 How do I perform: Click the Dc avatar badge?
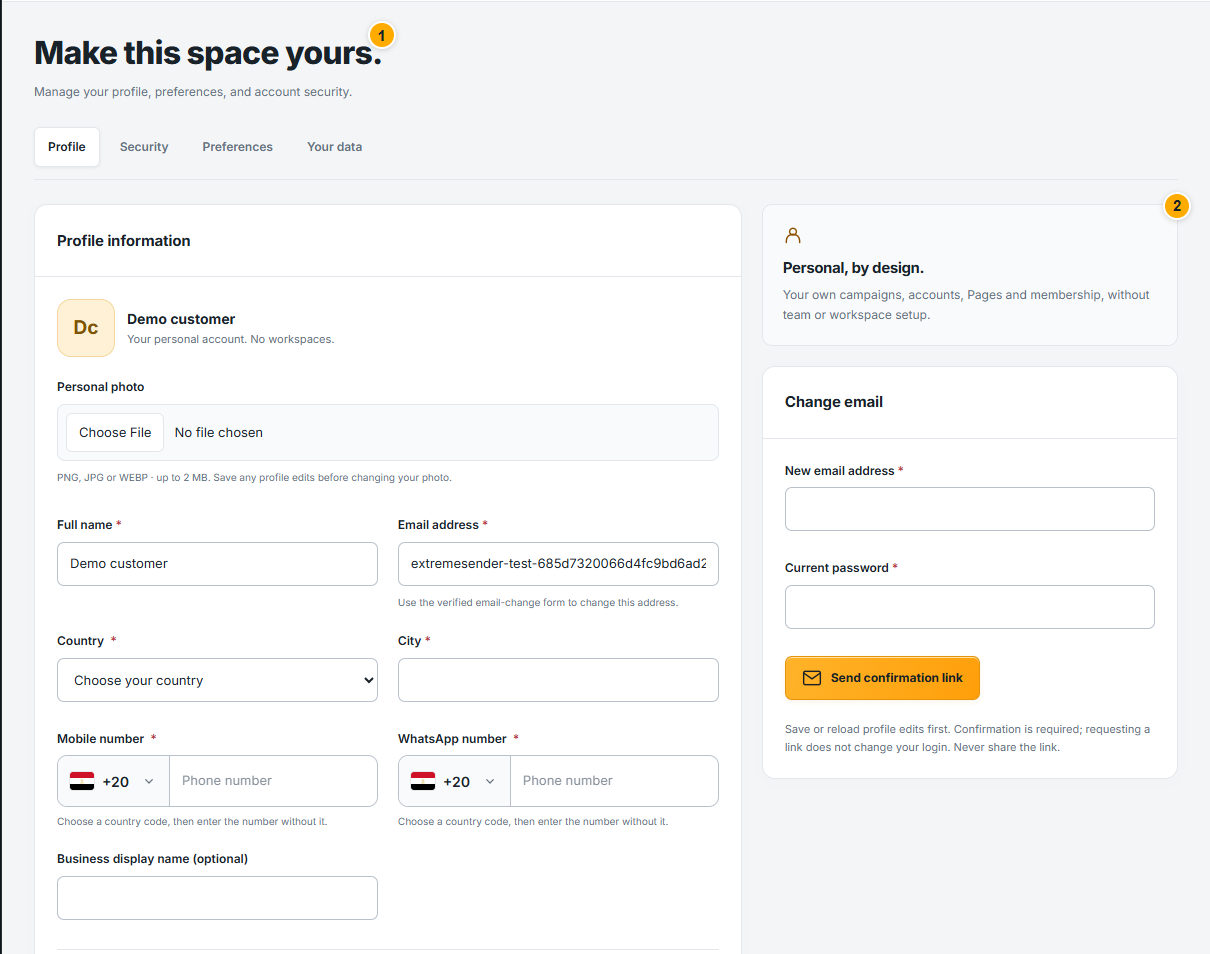[86, 328]
